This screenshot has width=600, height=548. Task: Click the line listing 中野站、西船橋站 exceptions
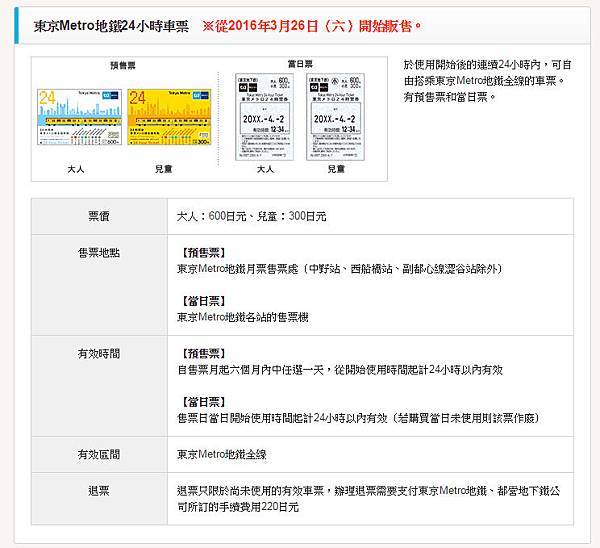click(x=340, y=269)
